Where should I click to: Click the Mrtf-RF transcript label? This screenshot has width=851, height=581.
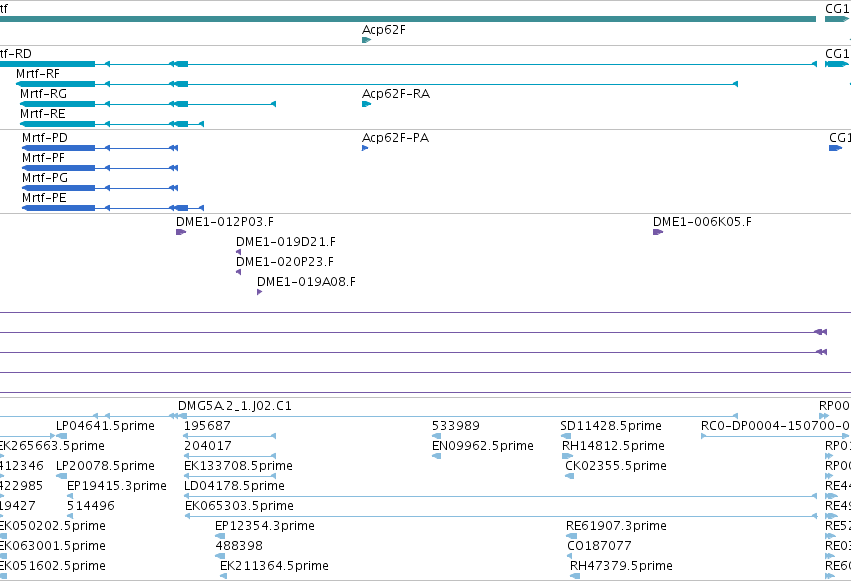[x=38, y=74]
